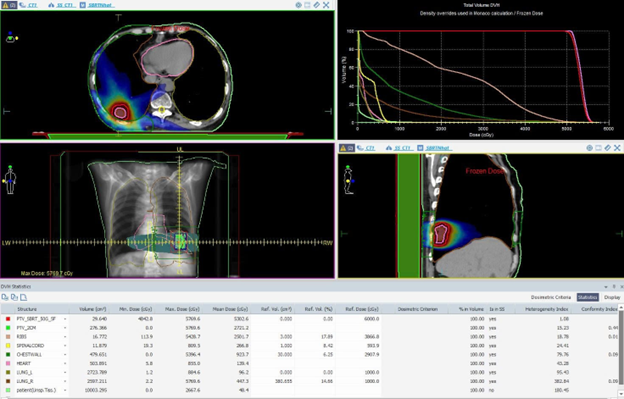Open the dropdown arrow next to PTV_2CM
The image size is (624, 399).
[x=65, y=328]
